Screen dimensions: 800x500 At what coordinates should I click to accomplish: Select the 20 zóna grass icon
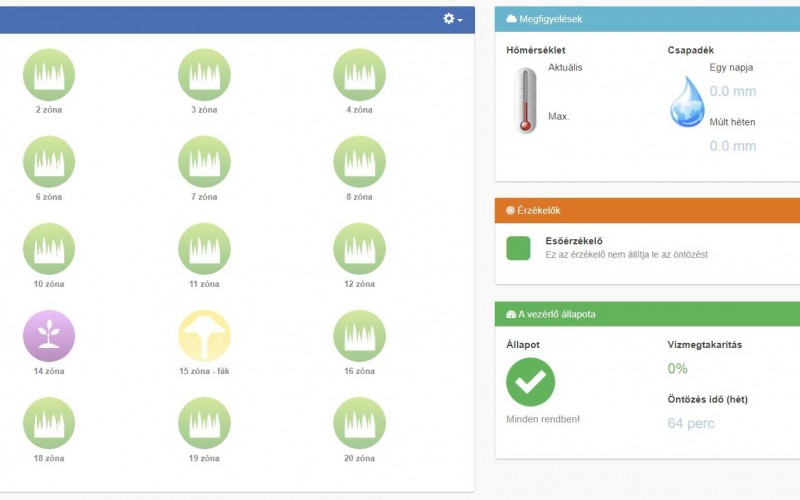[359, 423]
